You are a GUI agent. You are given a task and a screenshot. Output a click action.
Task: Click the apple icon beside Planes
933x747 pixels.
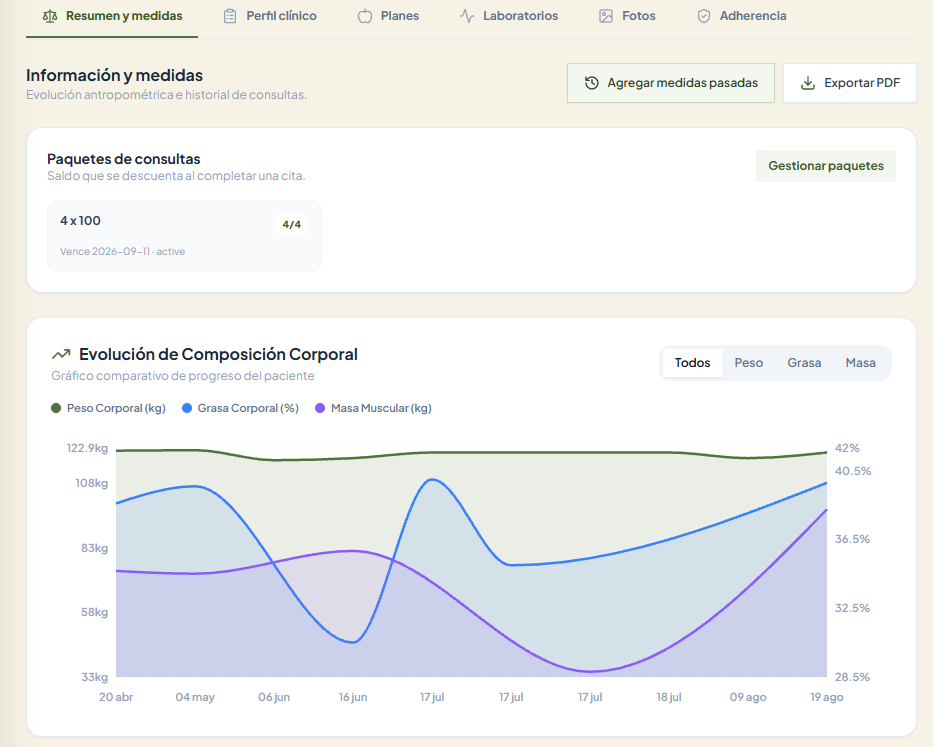point(365,16)
